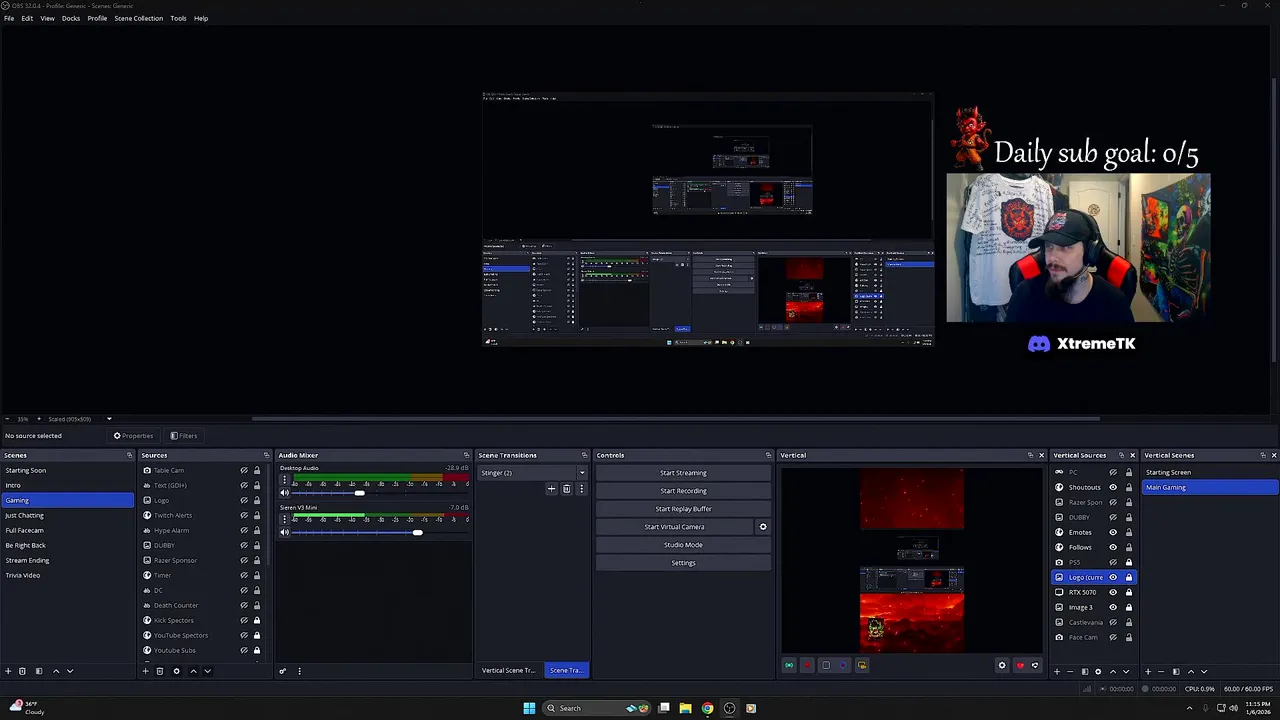Open Sieren V3 Mini options three-dot menu
Image resolution: width=1280 pixels, height=720 pixels.
pos(284,519)
